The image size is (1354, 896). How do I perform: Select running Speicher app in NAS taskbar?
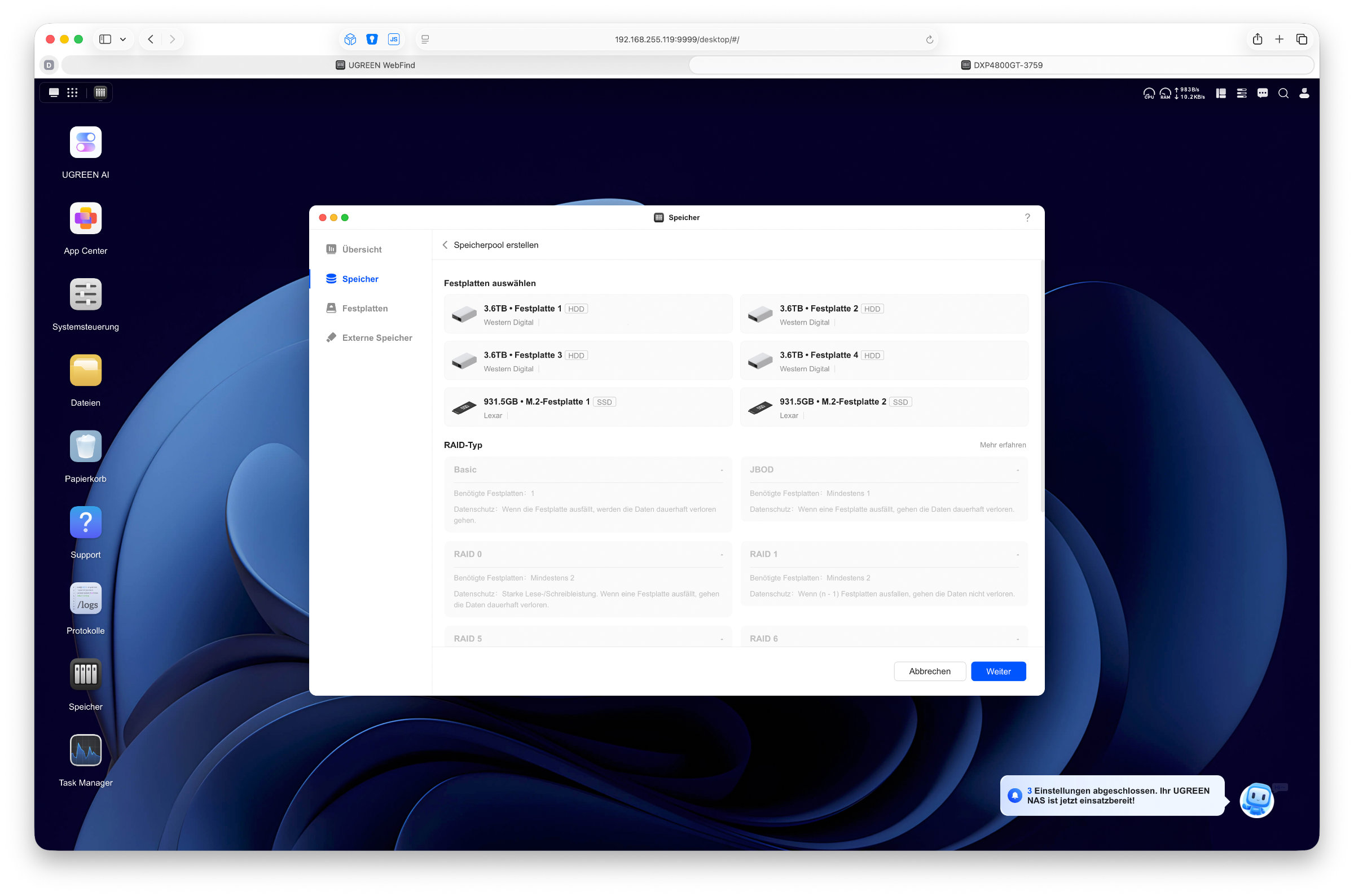coord(100,93)
